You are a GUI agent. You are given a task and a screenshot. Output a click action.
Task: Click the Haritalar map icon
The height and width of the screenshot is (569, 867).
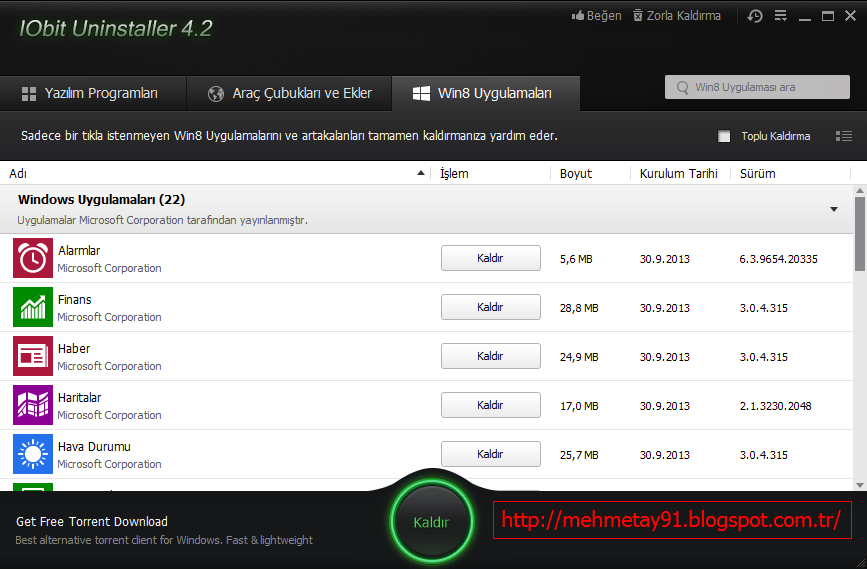pos(33,405)
